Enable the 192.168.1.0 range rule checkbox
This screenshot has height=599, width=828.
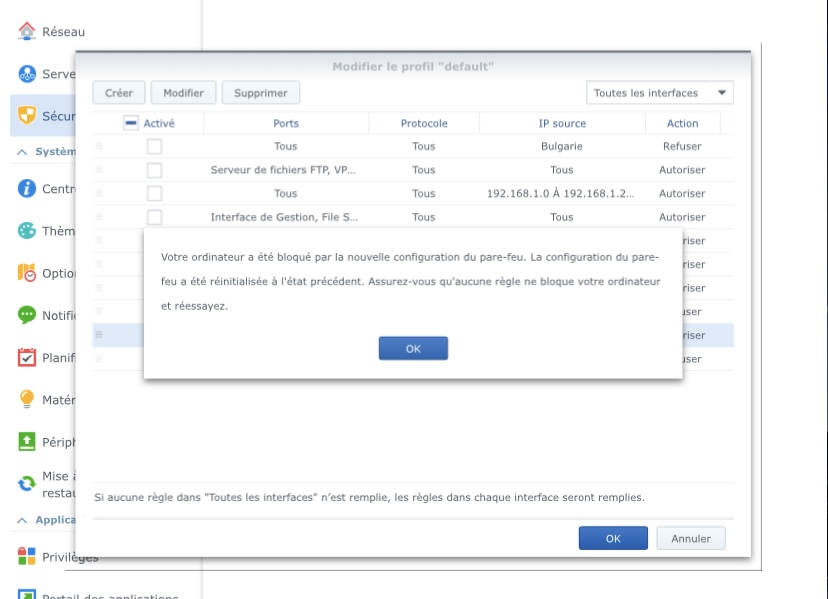(154, 193)
